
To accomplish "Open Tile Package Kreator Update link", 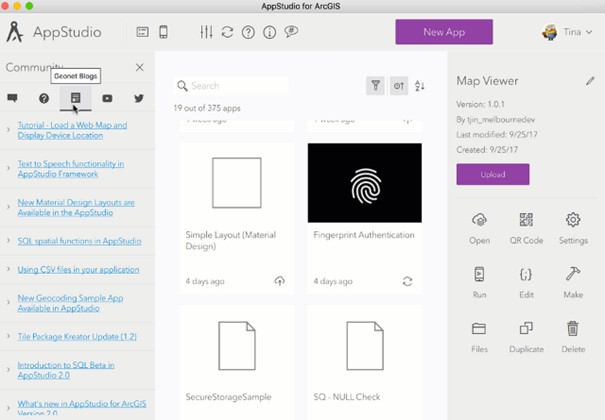I will [77, 337].
